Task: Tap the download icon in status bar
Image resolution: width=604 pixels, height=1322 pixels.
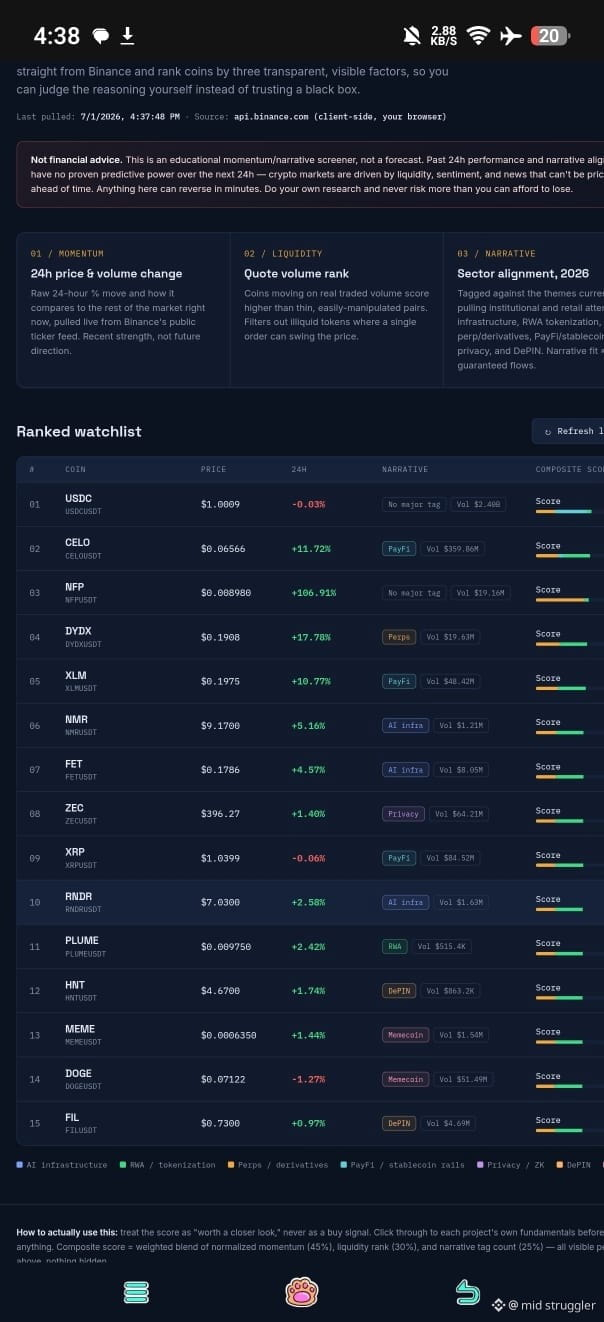Action: tap(127, 36)
